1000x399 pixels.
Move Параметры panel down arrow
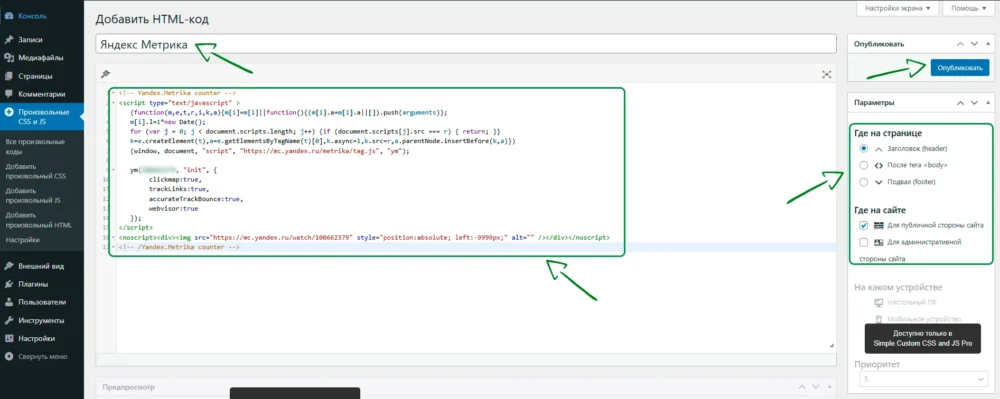pyautogui.click(x=974, y=102)
